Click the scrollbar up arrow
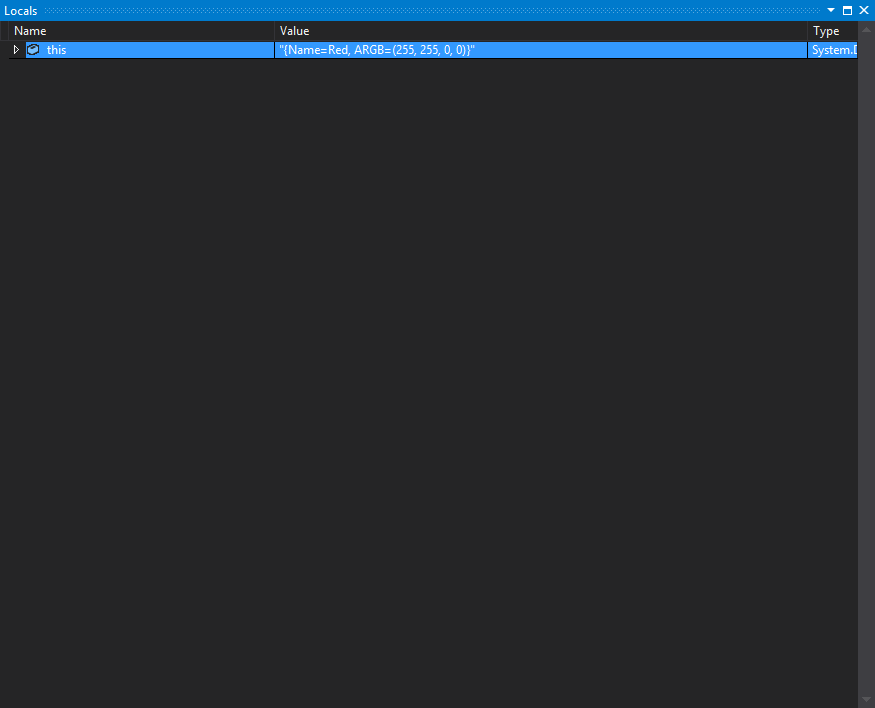Image resolution: width=875 pixels, height=708 pixels. (866, 27)
